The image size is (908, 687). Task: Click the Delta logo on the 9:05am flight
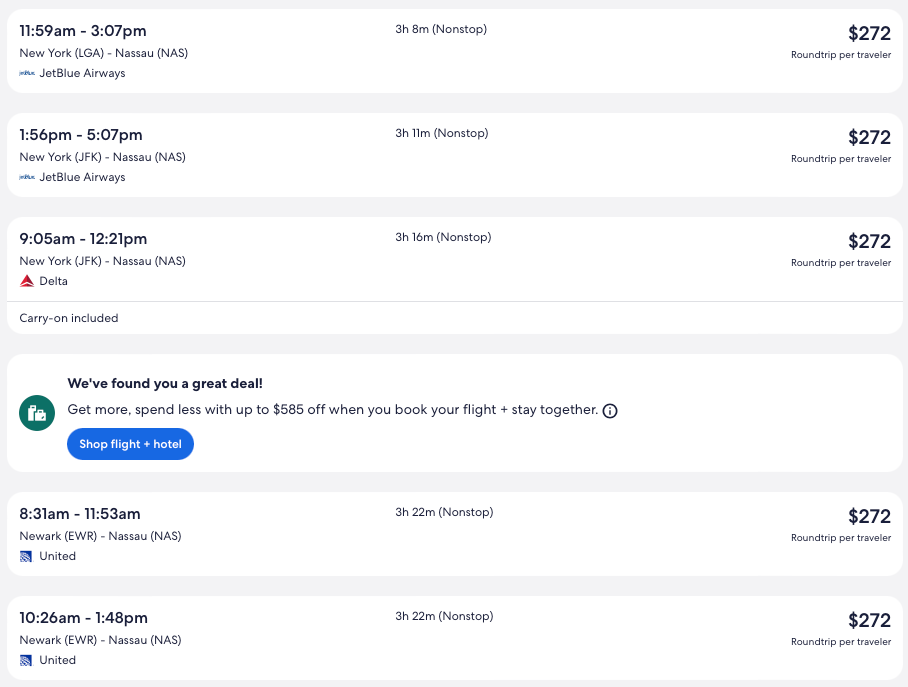point(27,281)
